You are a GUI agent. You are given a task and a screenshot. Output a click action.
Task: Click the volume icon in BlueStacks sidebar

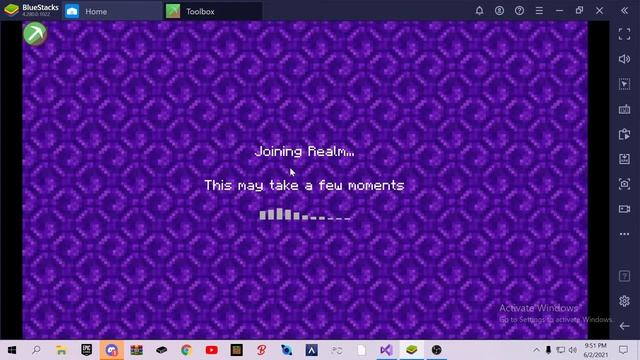click(x=624, y=59)
